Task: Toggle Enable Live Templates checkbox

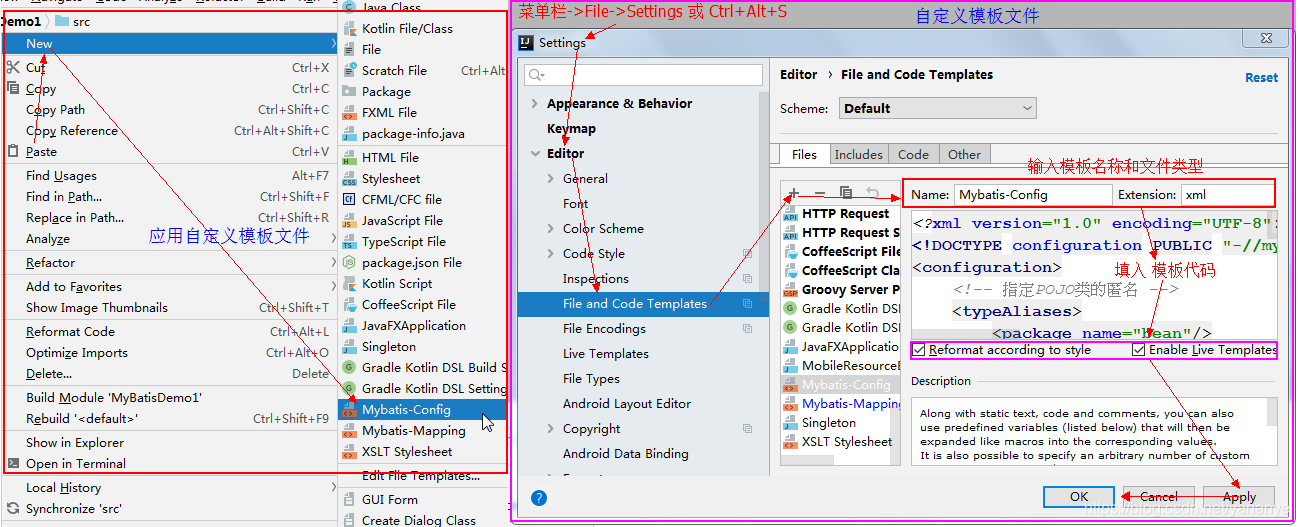Action: click(1139, 350)
